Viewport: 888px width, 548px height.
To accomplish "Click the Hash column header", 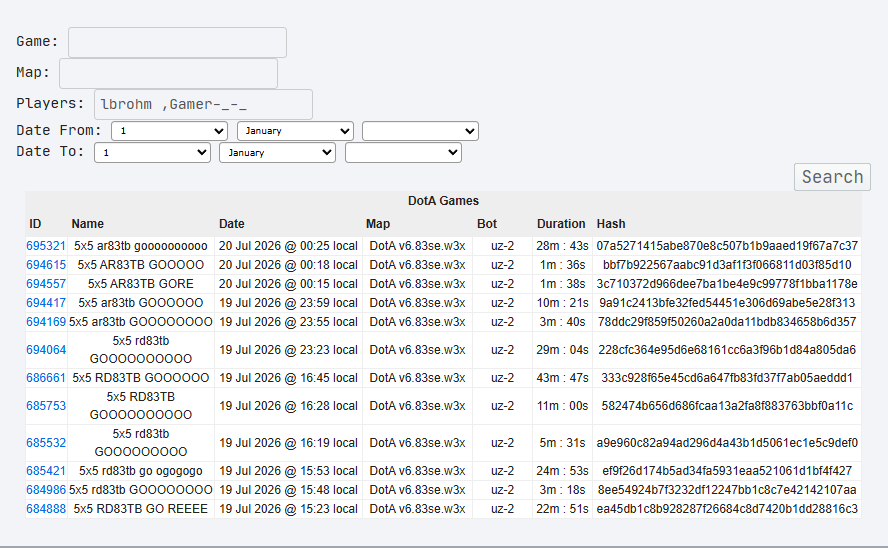I will pyautogui.click(x=610, y=224).
